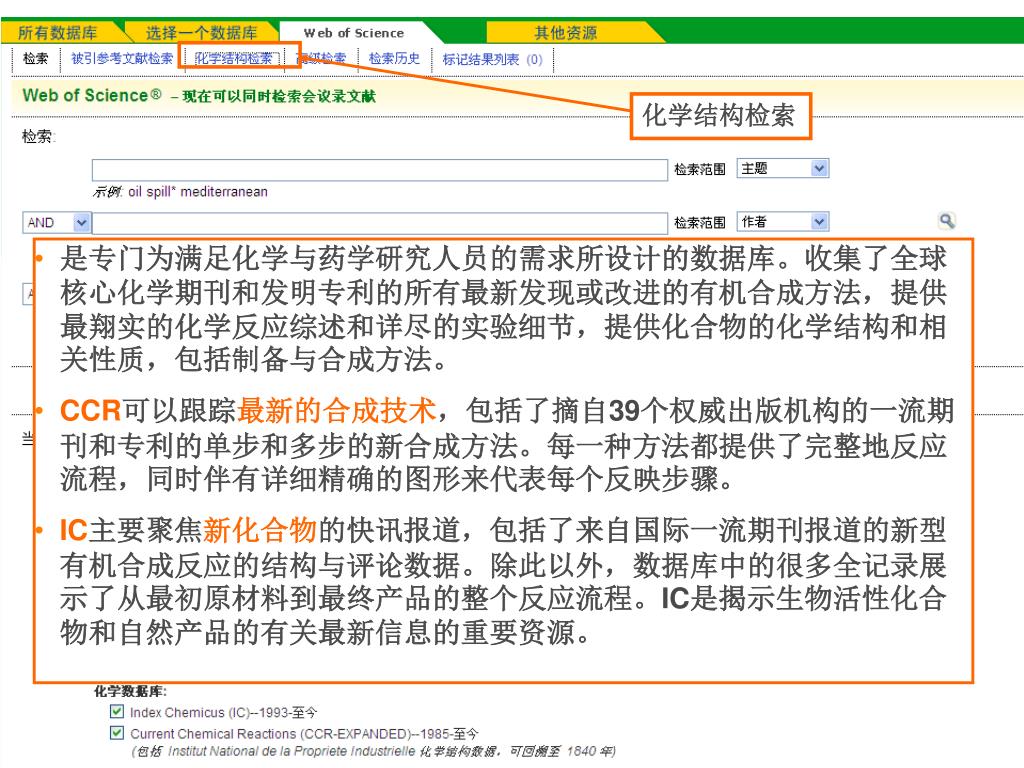Toggle the Current Chemical Reactions checkbox
The image size is (1024, 768).
click(117, 733)
